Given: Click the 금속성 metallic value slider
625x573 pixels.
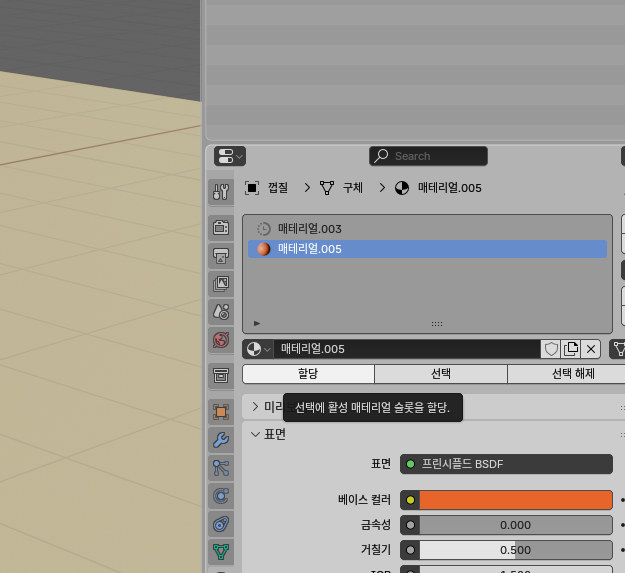Looking at the screenshot, I should point(516,525).
